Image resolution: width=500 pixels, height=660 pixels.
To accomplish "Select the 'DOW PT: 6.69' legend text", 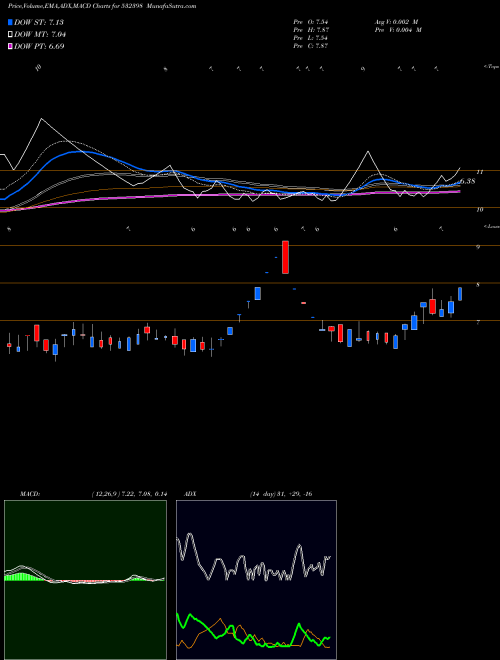I will point(39,47).
